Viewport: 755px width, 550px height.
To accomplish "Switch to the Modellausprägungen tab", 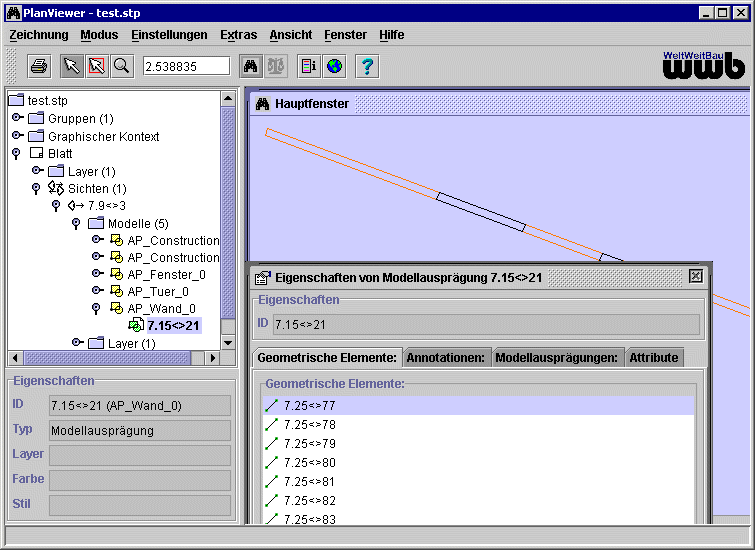I will point(556,358).
